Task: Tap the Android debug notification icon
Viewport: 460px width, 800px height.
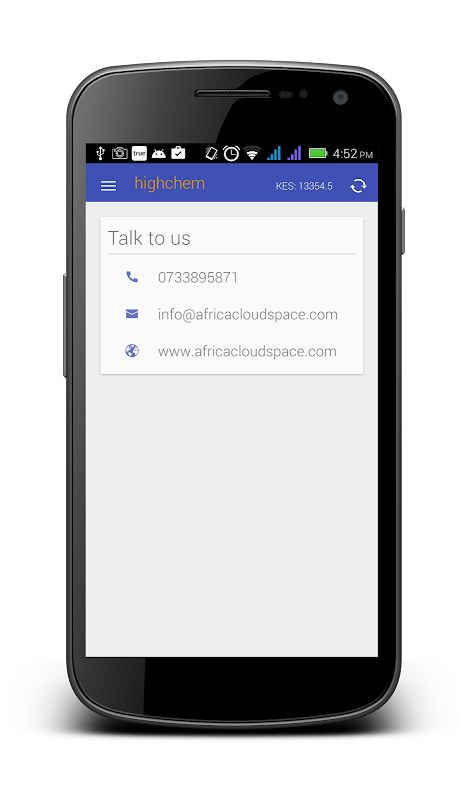Action: point(159,153)
